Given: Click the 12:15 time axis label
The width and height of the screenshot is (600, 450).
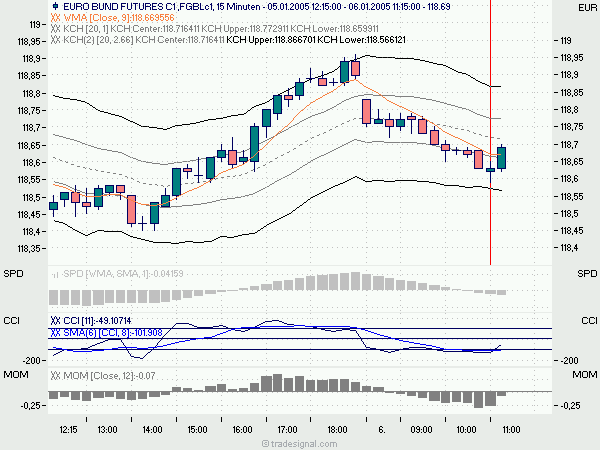Looking at the screenshot, I should click(68, 430).
